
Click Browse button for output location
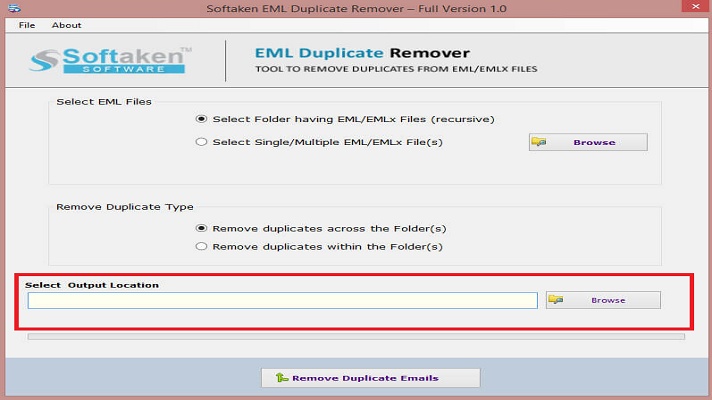603,300
